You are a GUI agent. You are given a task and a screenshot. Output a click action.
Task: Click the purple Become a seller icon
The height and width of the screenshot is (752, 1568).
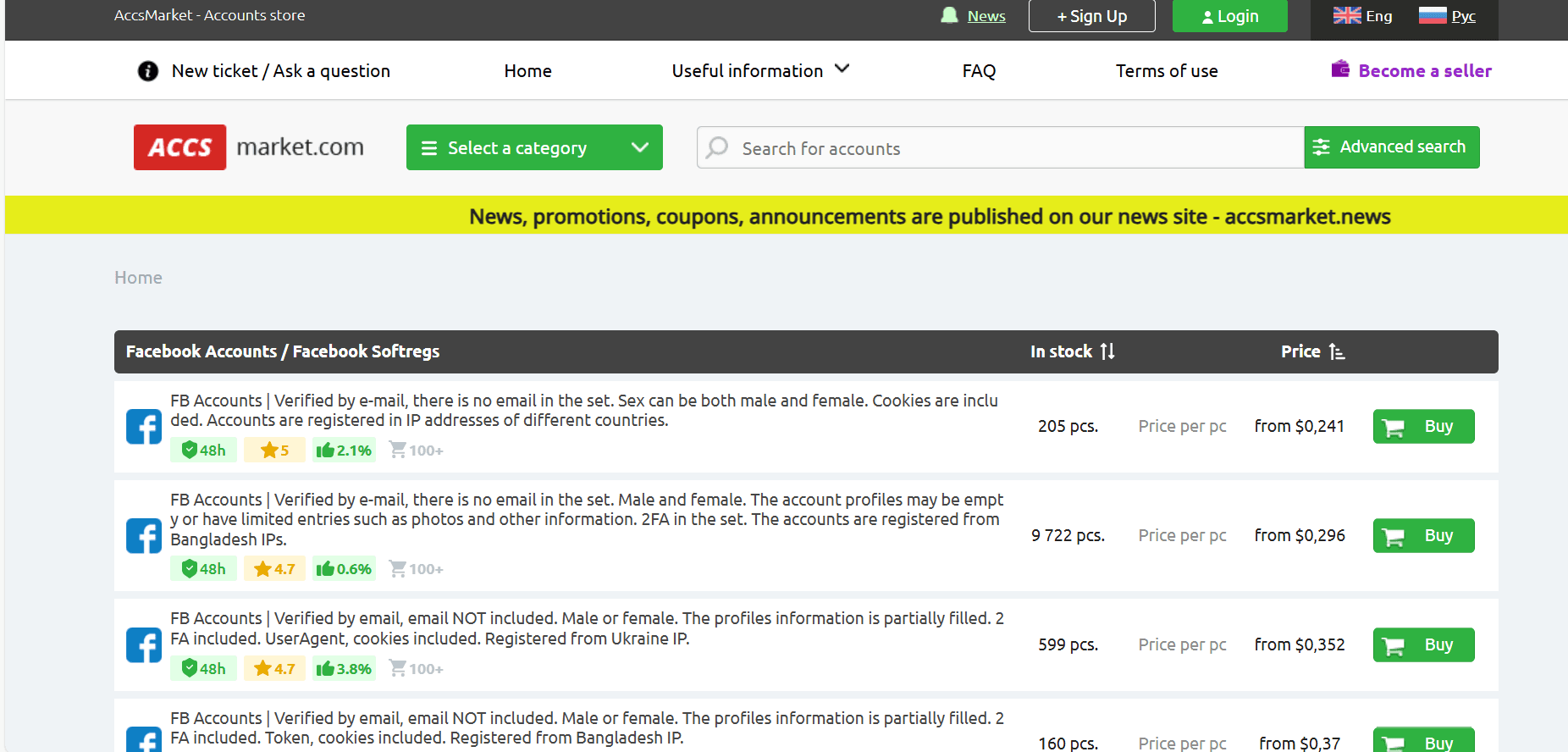[x=1340, y=69]
